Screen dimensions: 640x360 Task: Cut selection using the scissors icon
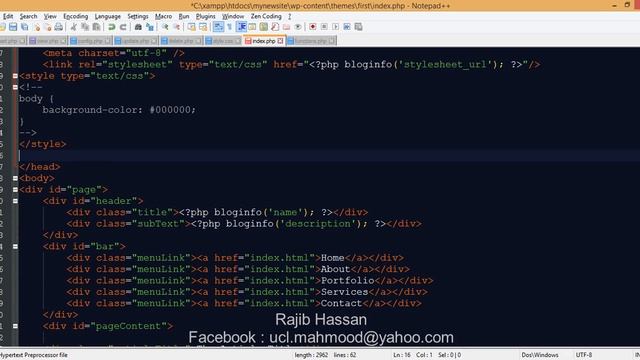[x=73, y=27]
